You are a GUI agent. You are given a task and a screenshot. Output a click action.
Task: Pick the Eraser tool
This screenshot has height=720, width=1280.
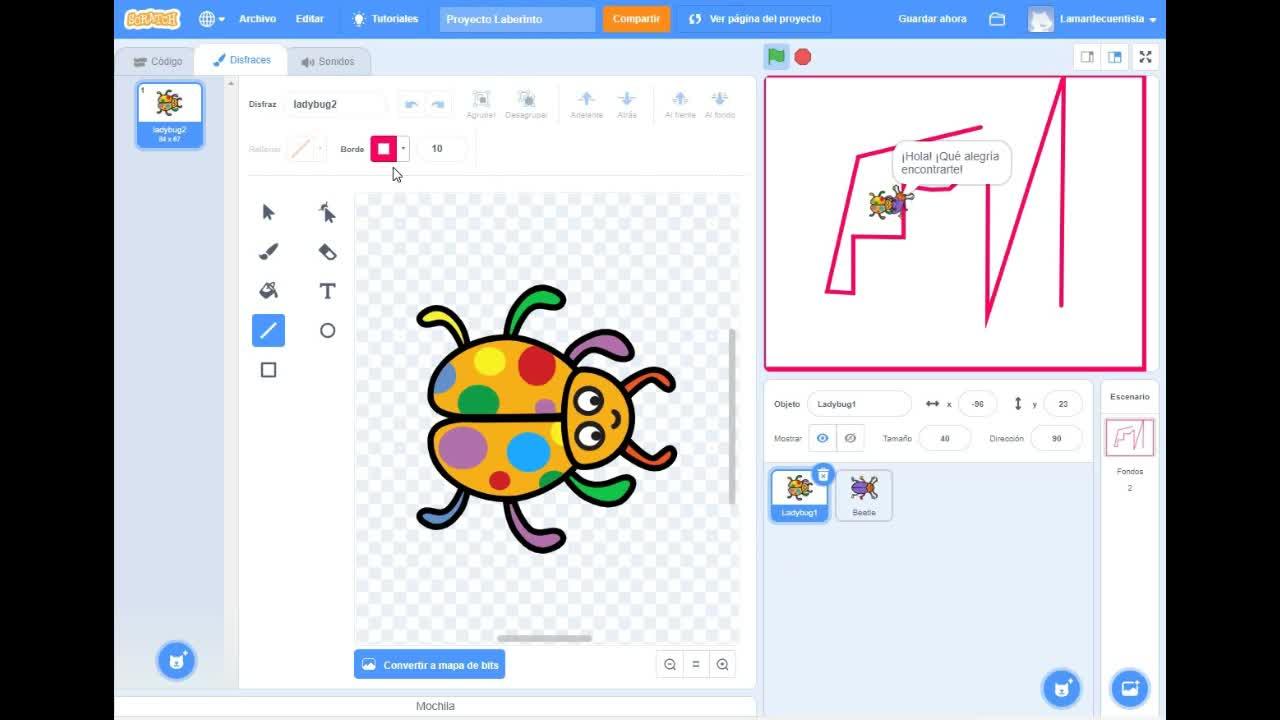coord(327,251)
